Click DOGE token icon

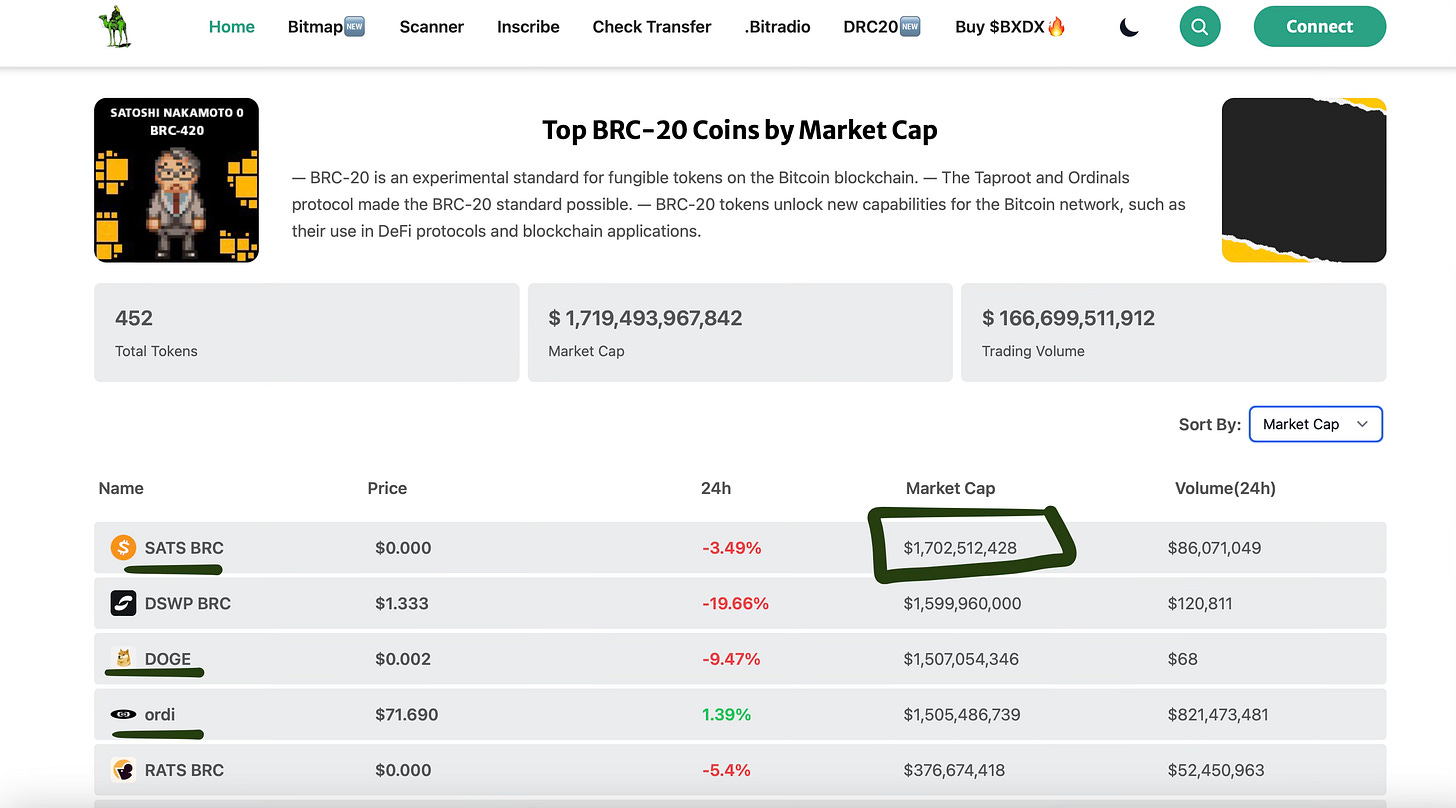(123, 658)
